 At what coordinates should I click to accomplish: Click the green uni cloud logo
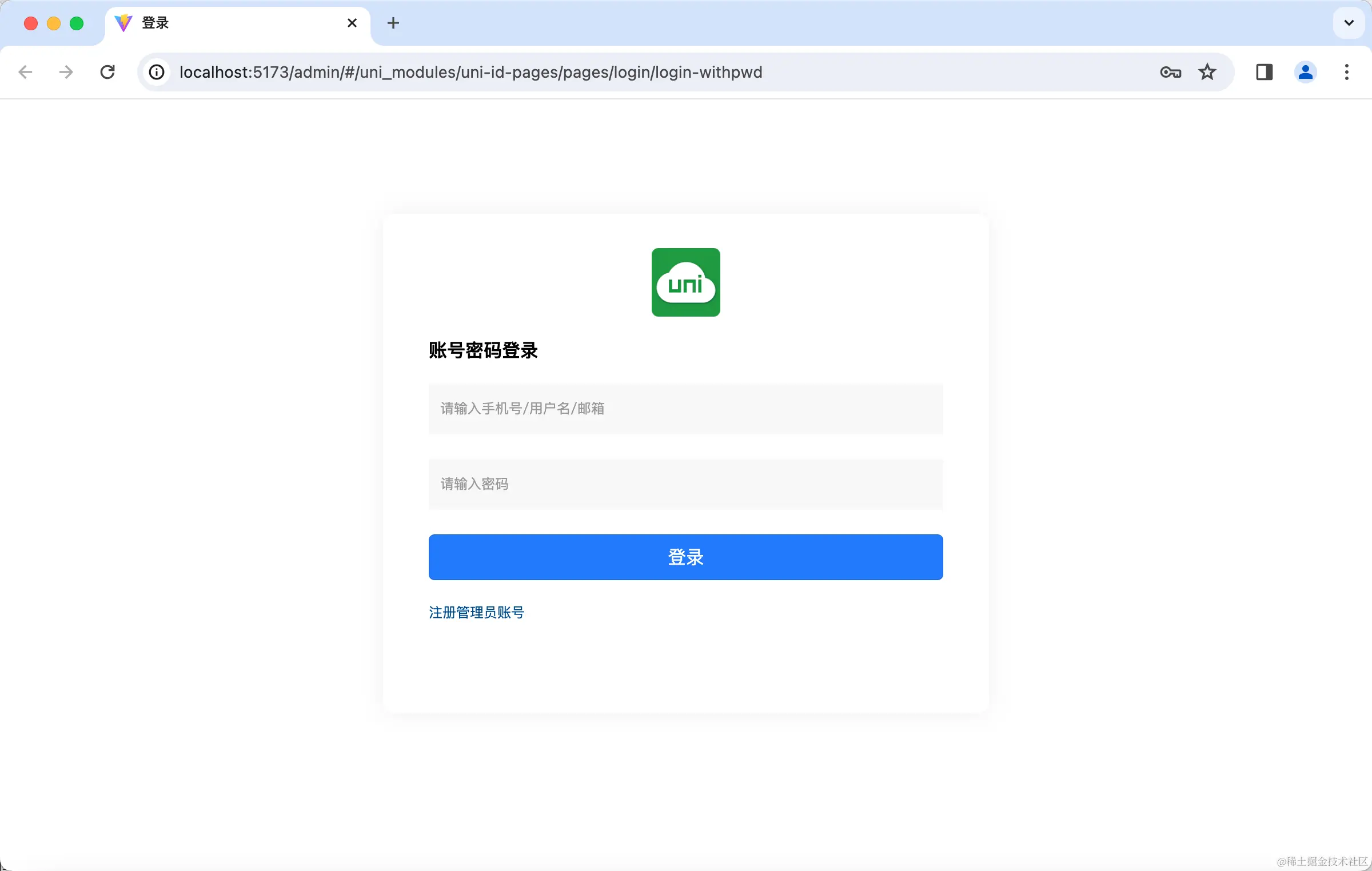point(685,282)
